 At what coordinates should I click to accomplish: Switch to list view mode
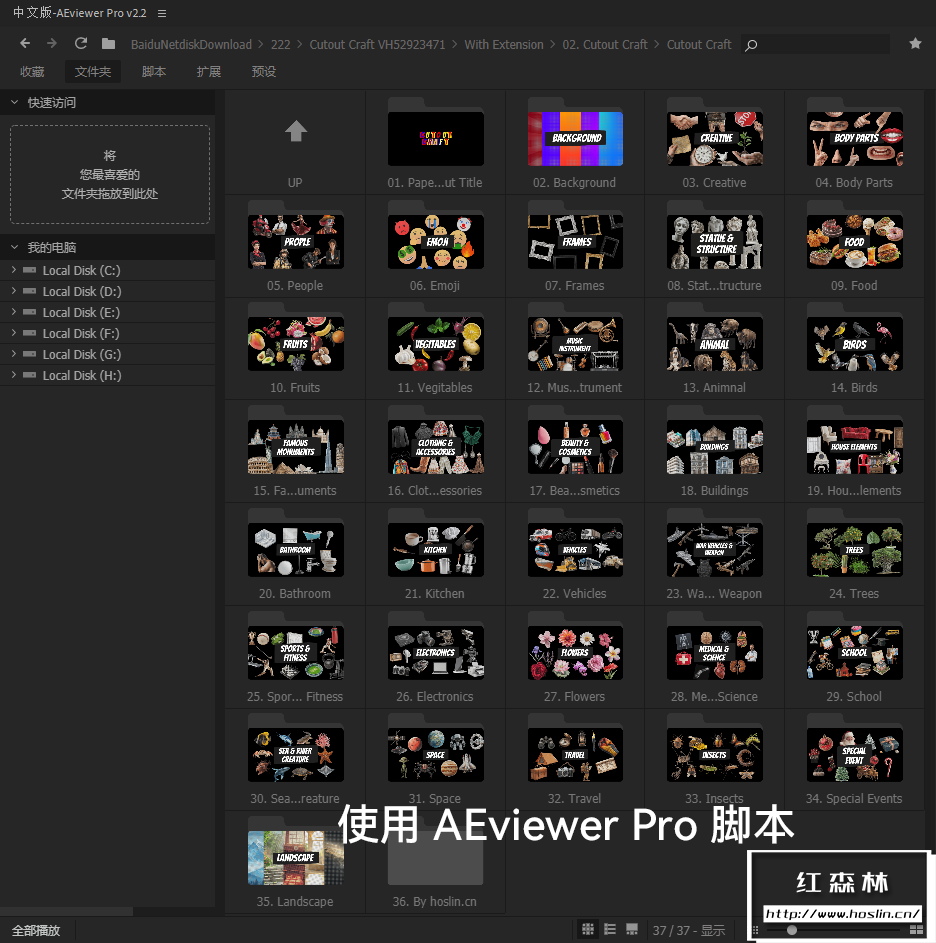point(609,929)
